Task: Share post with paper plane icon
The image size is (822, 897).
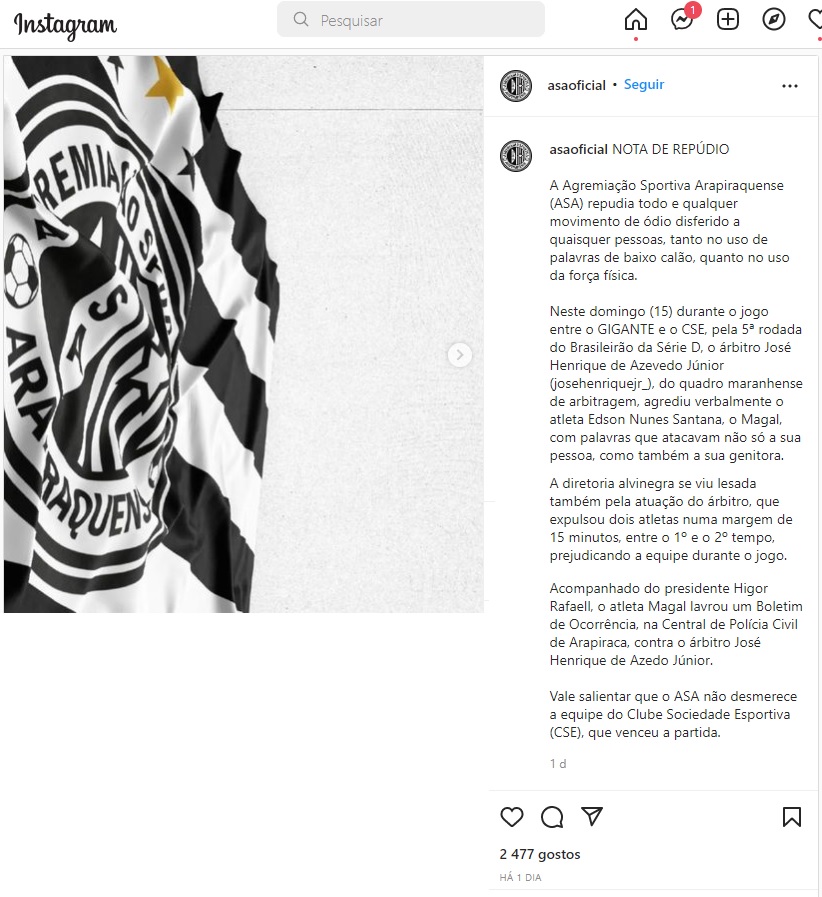Action: click(x=592, y=816)
